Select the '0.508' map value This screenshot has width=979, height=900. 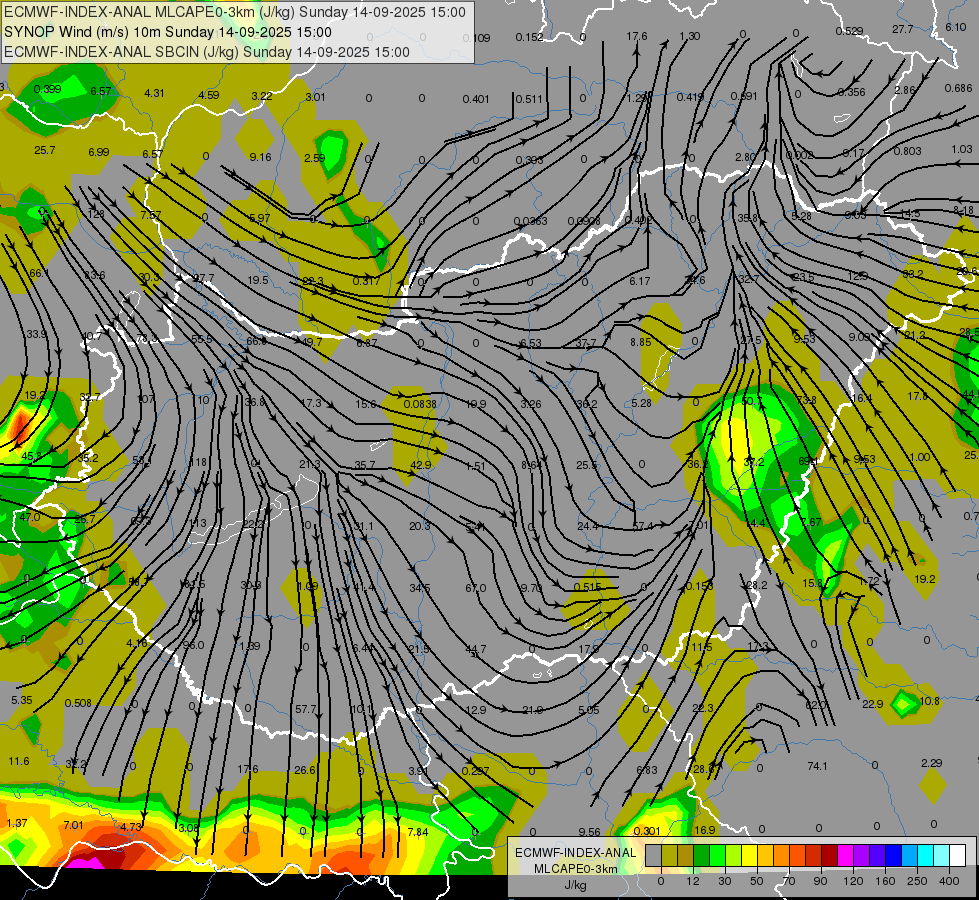click(x=78, y=703)
